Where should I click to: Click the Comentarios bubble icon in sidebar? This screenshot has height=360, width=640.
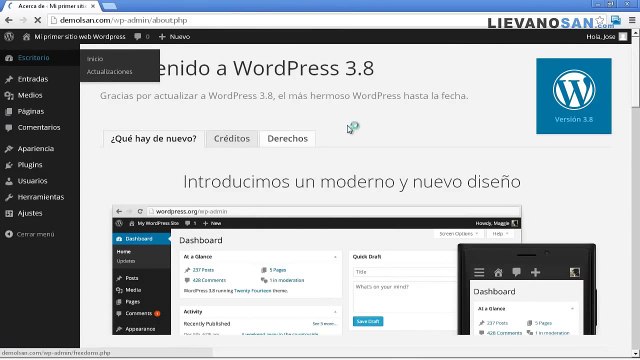click(9, 128)
